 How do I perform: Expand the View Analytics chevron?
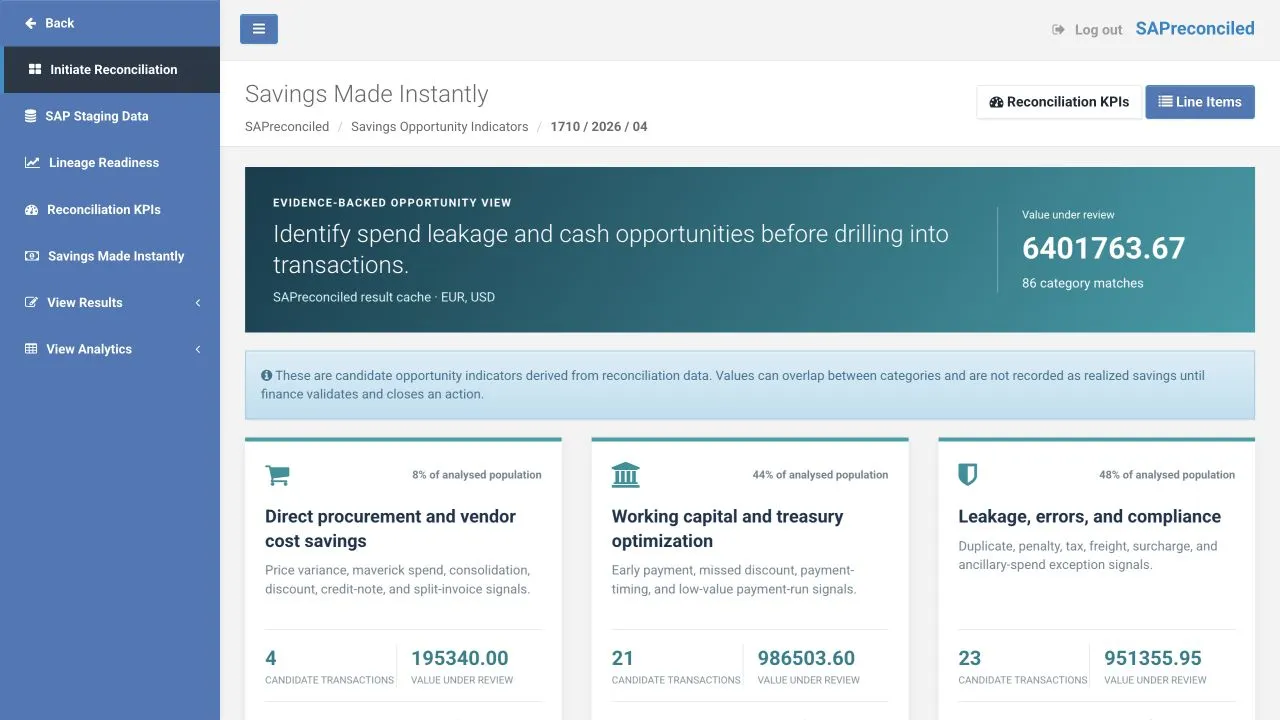(x=198, y=349)
